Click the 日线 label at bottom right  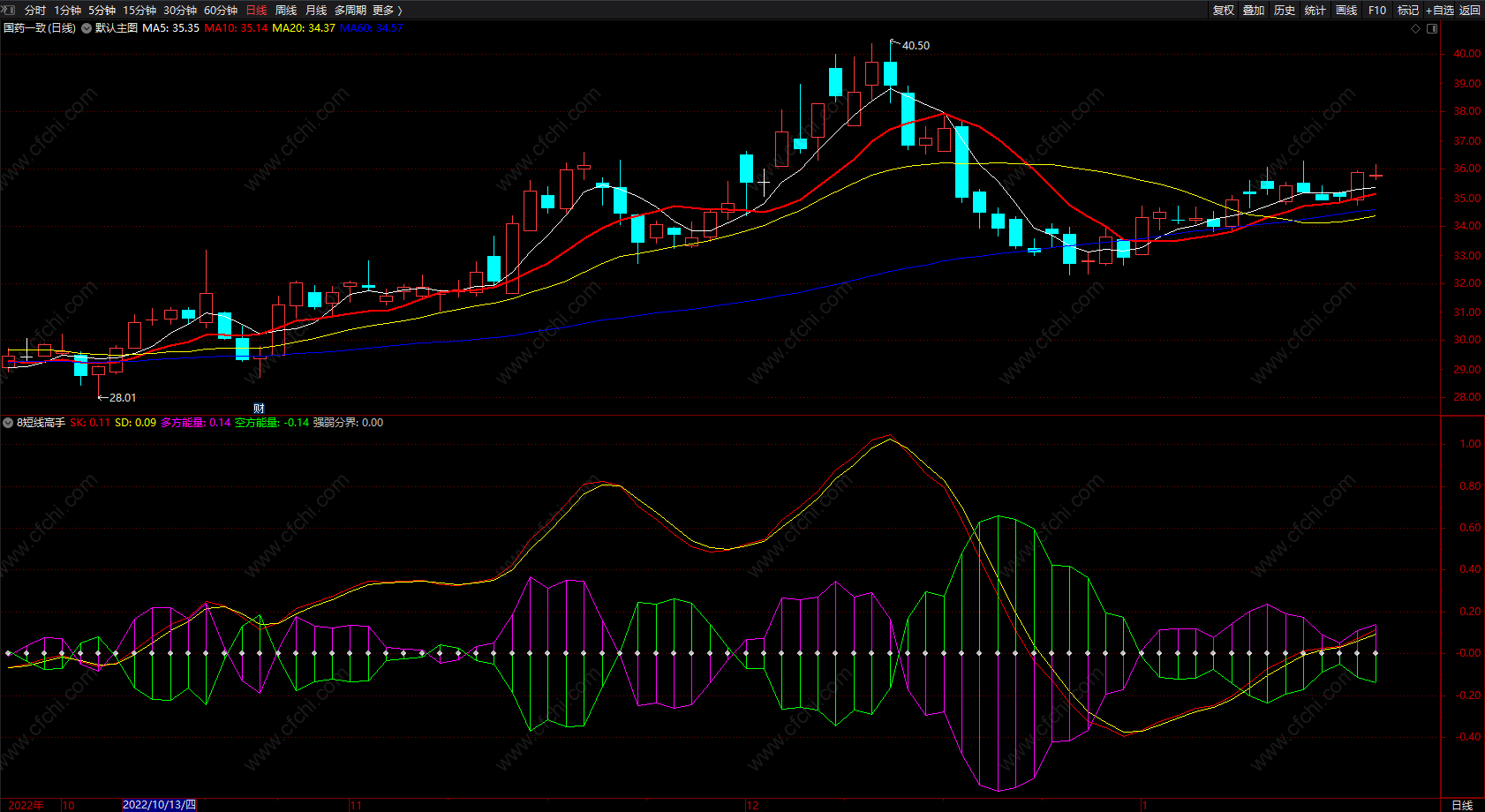[1462, 805]
